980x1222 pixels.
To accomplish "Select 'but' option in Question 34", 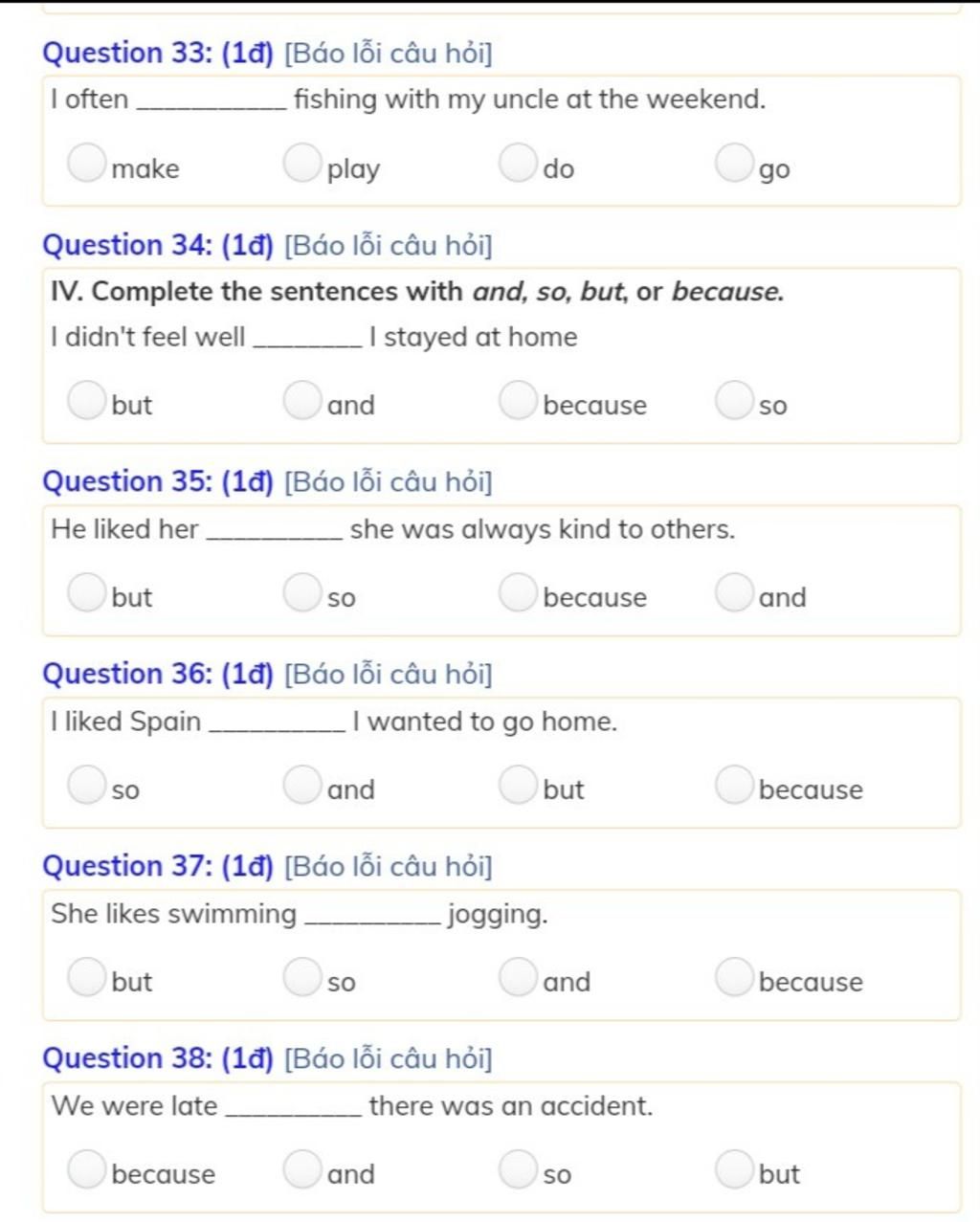I will (x=86, y=400).
